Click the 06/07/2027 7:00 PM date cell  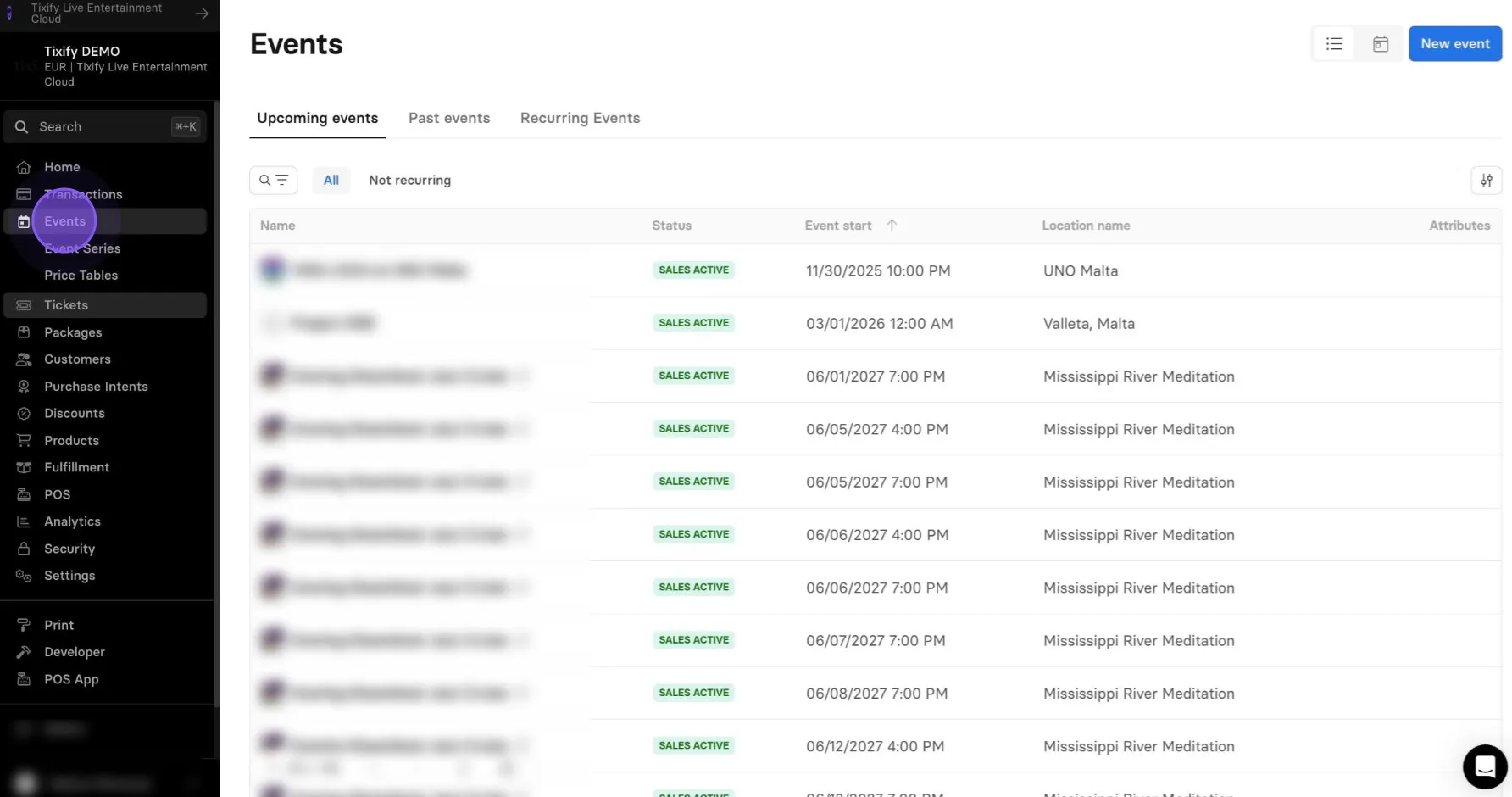tap(876, 641)
